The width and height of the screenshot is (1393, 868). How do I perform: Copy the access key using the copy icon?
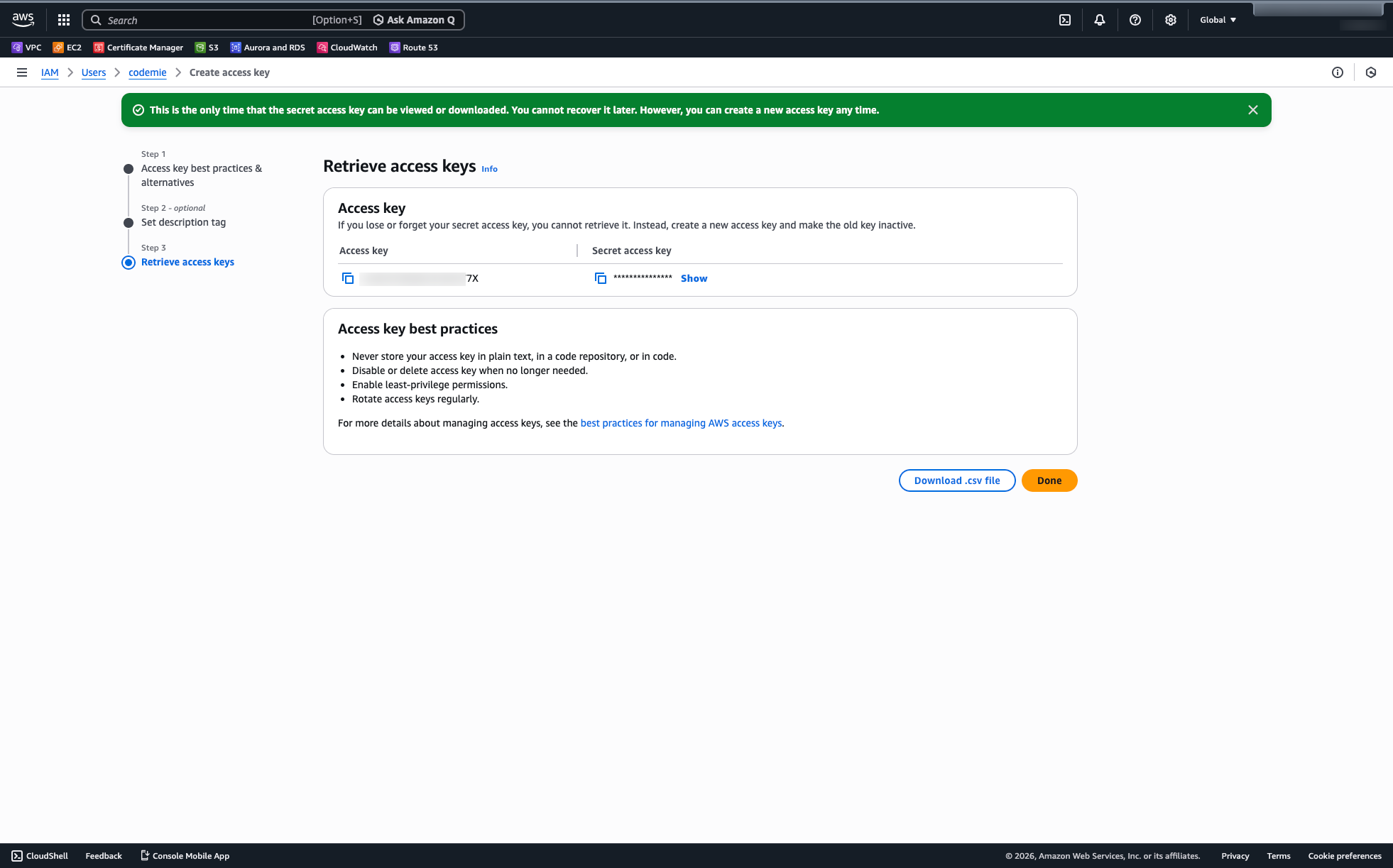(348, 278)
